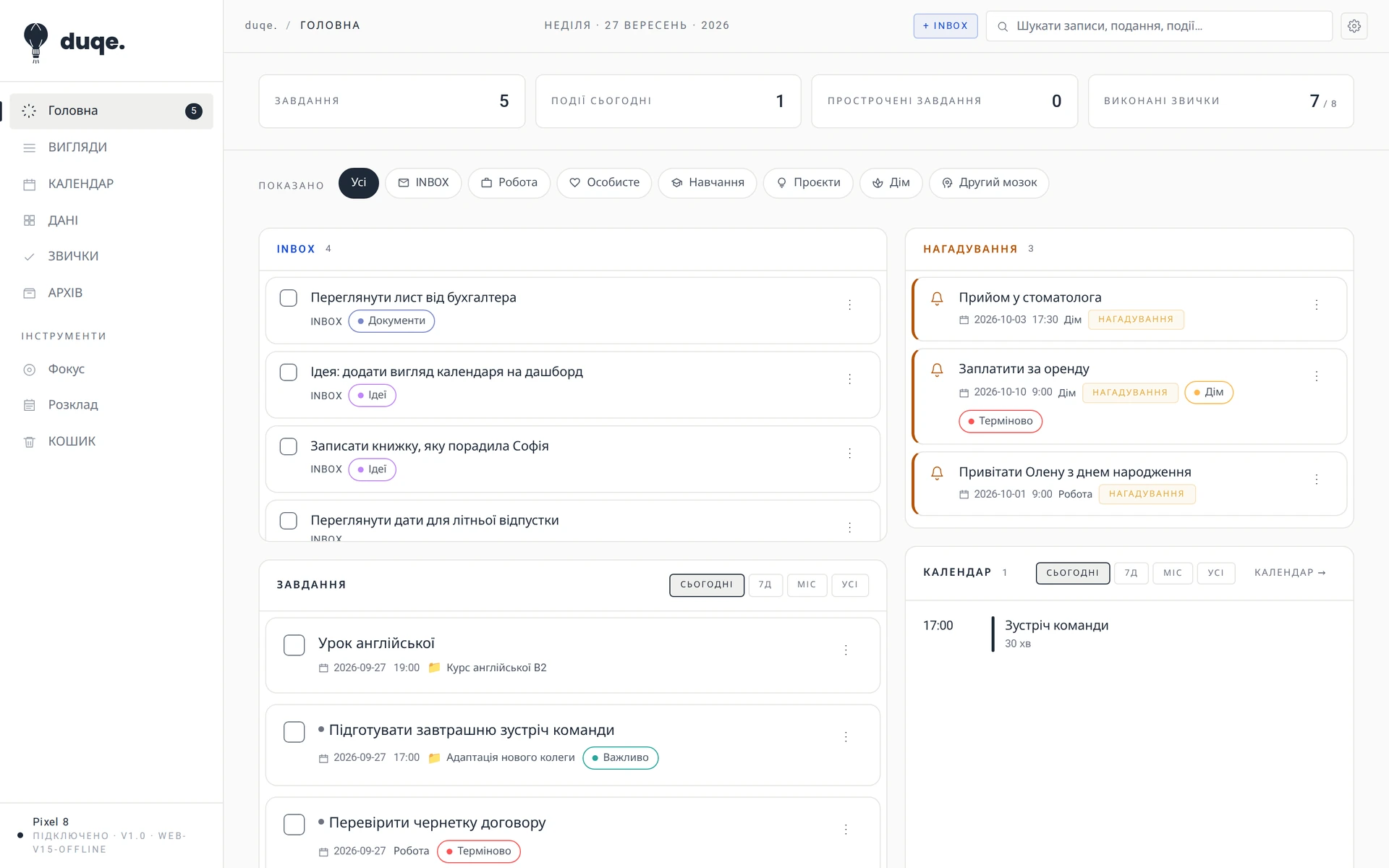Switch tasks range to МІС
The image size is (1389, 868).
pyautogui.click(x=807, y=585)
